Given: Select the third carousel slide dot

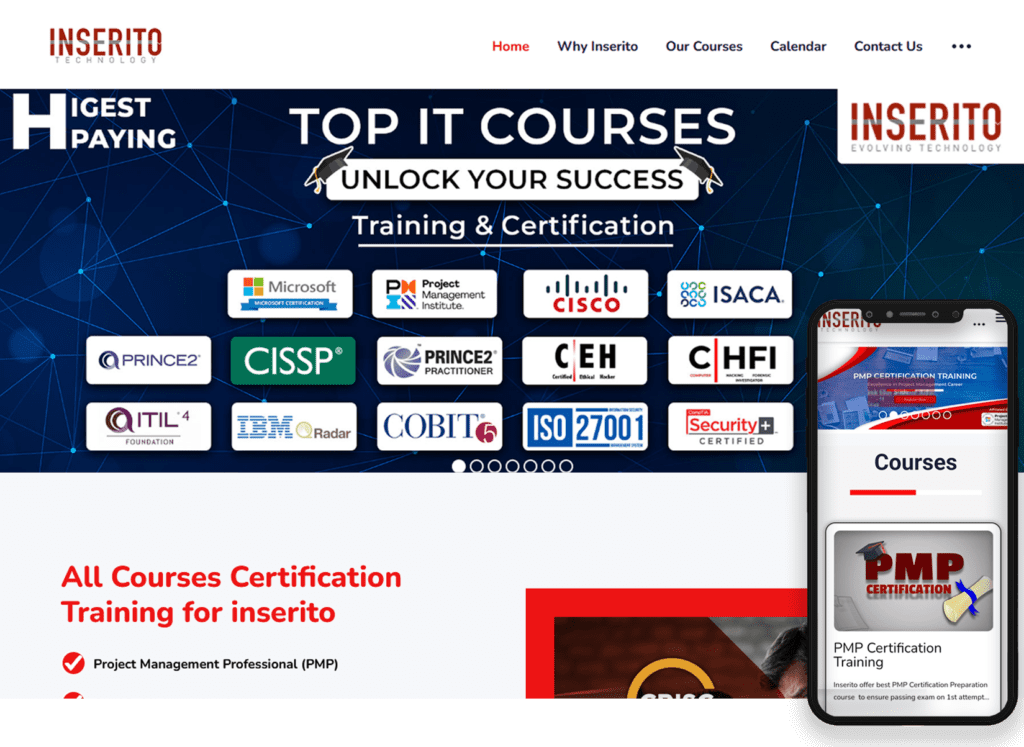Looking at the screenshot, I should coord(494,466).
